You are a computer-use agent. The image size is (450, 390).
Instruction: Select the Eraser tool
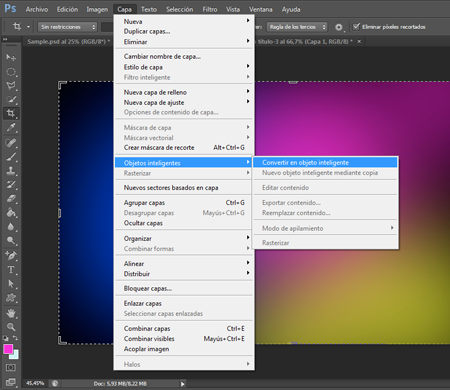coord(11,199)
